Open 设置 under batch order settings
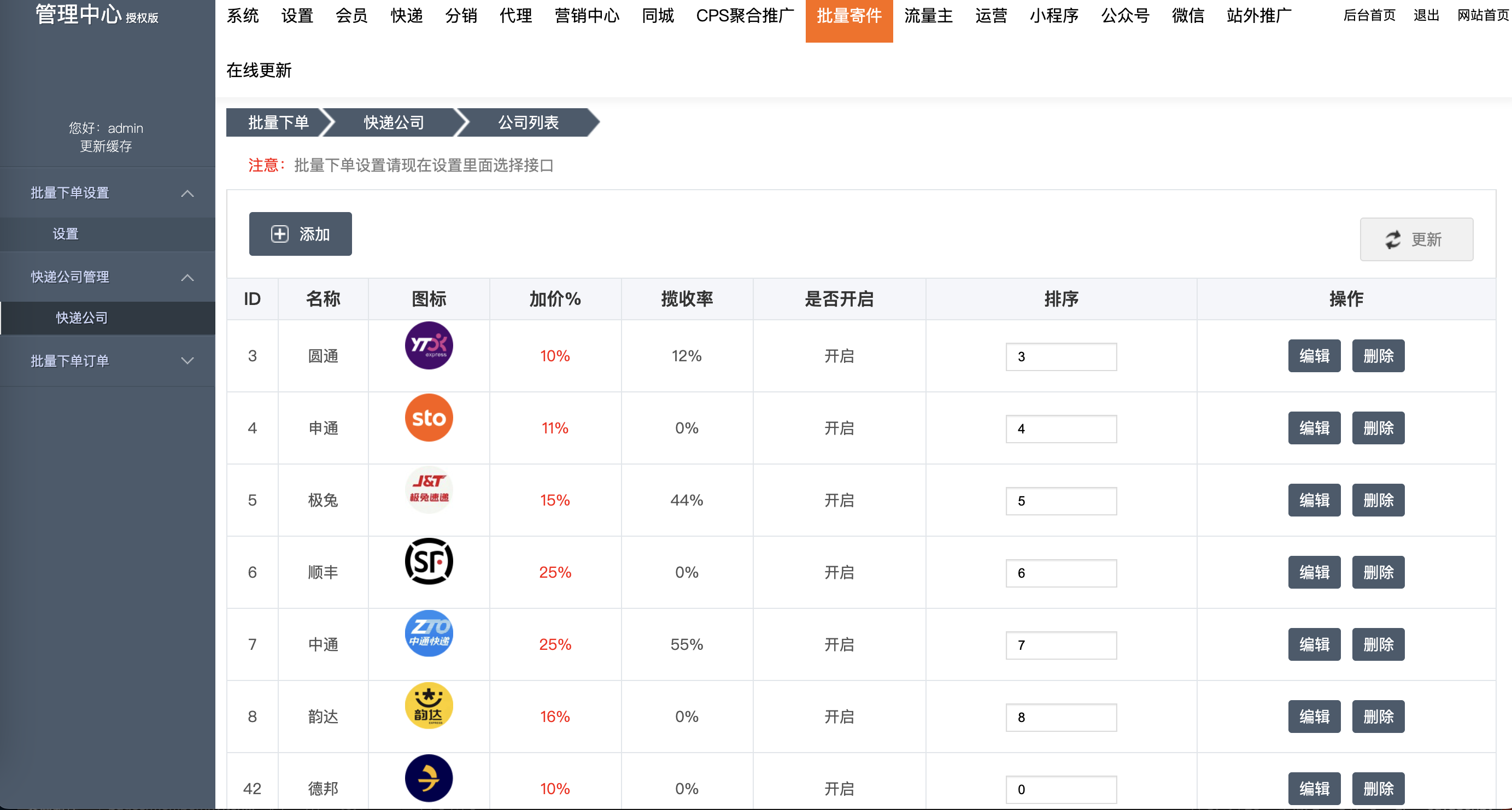 pyautogui.click(x=65, y=234)
